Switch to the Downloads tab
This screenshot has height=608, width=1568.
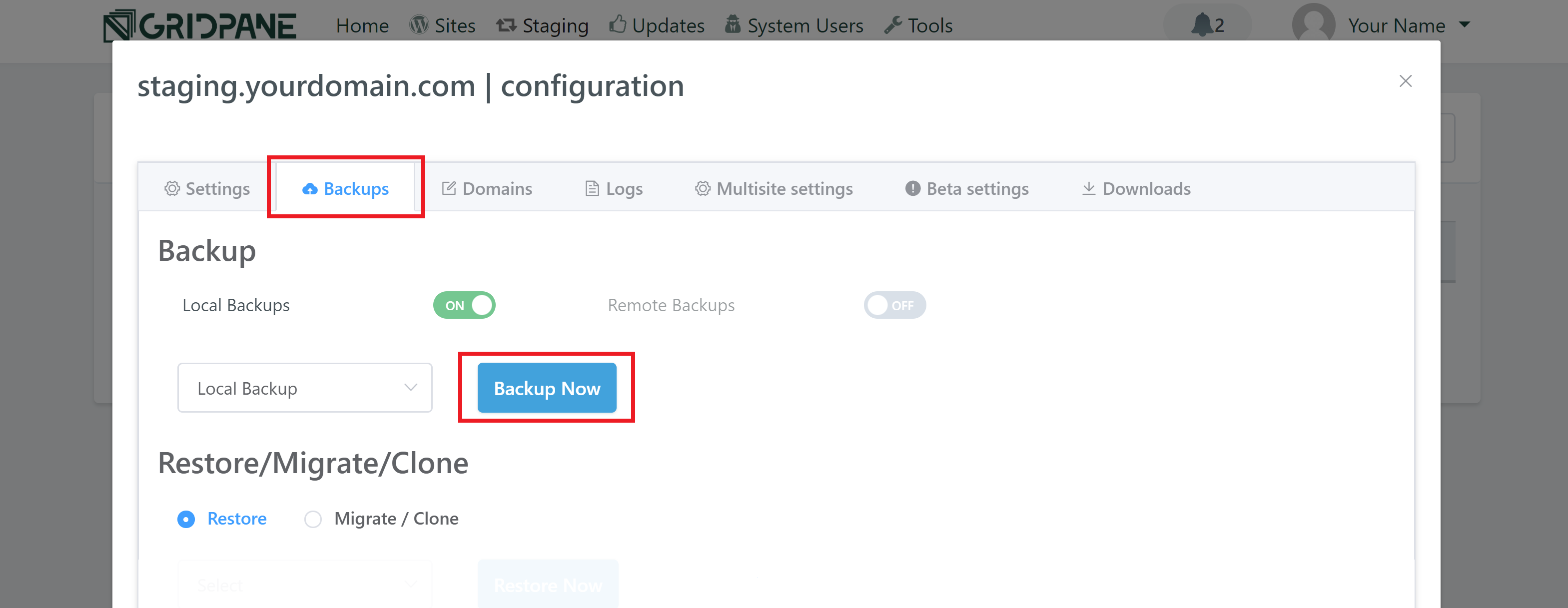click(x=1136, y=189)
